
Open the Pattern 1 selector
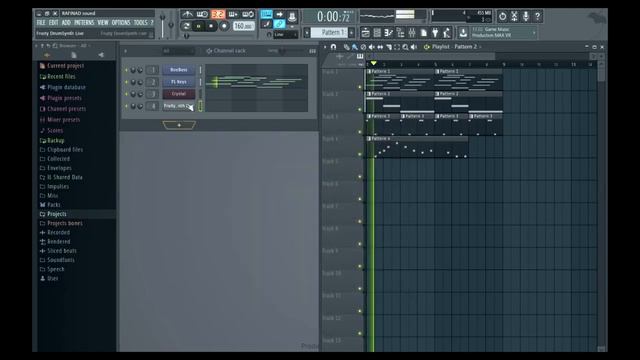pos(329,32)
